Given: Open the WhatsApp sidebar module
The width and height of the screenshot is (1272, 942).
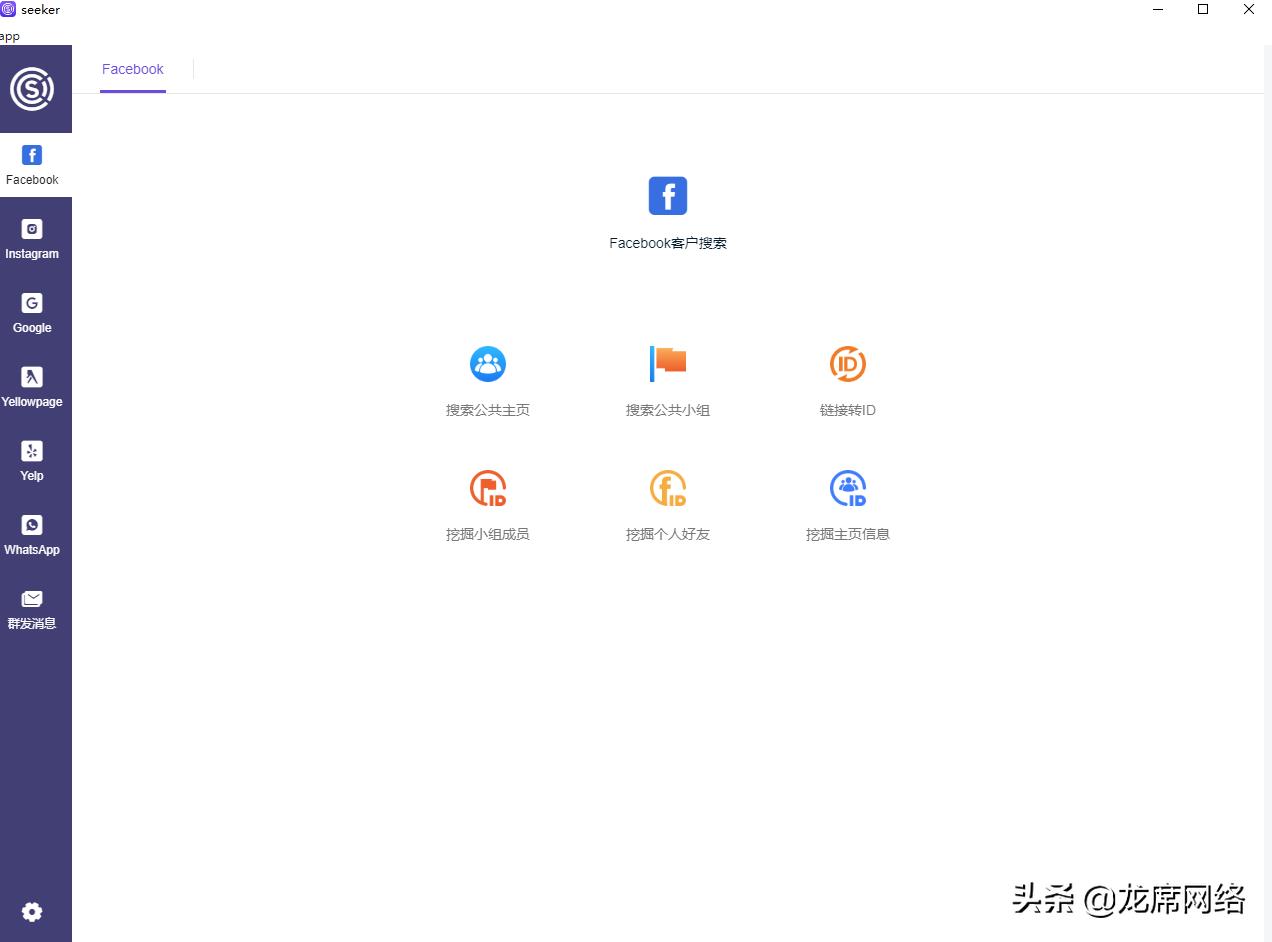Looking at the screenshot, I should pos(32,535).
